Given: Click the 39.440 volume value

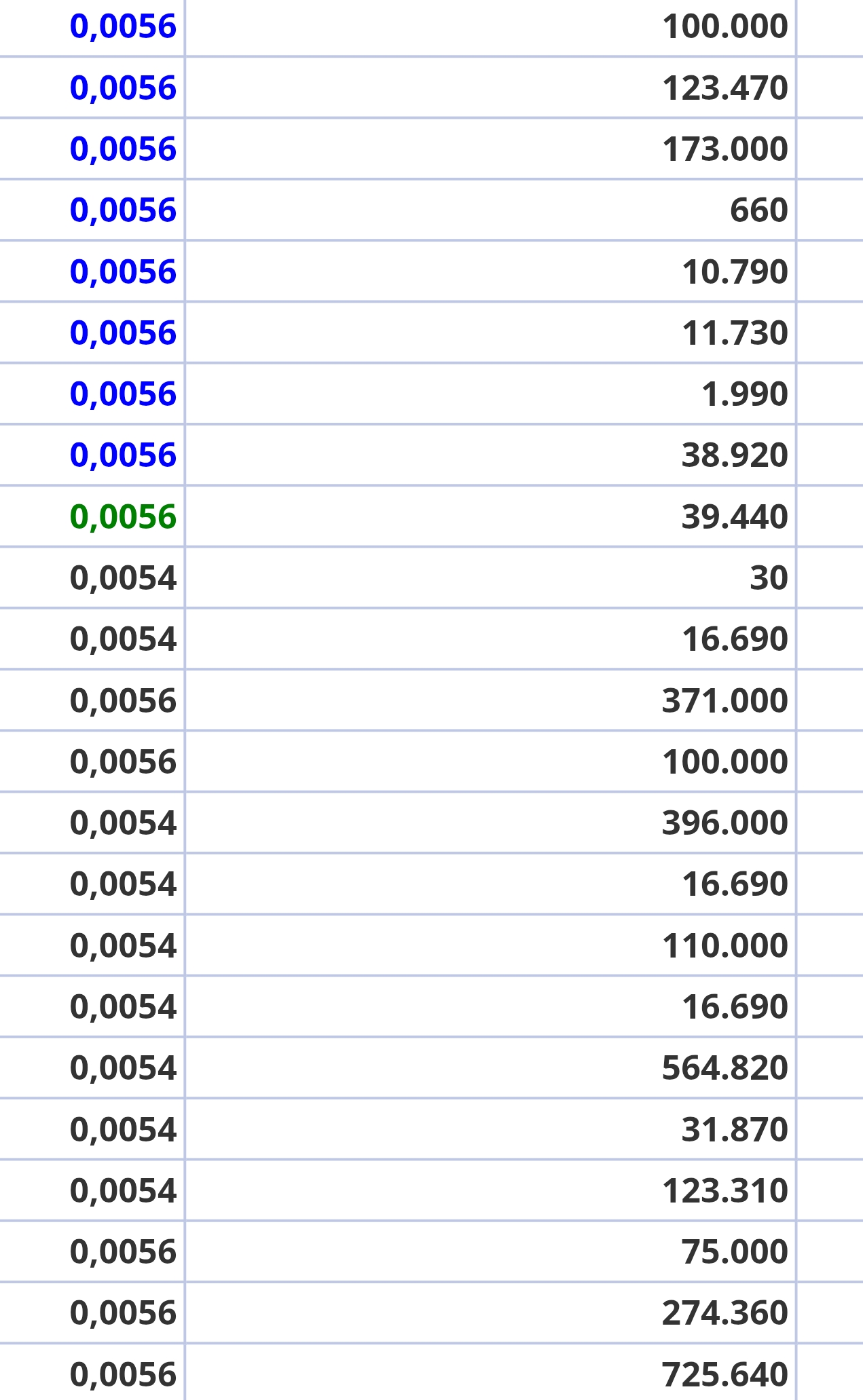Looking at the screenshot, I should tap(735, 517).
